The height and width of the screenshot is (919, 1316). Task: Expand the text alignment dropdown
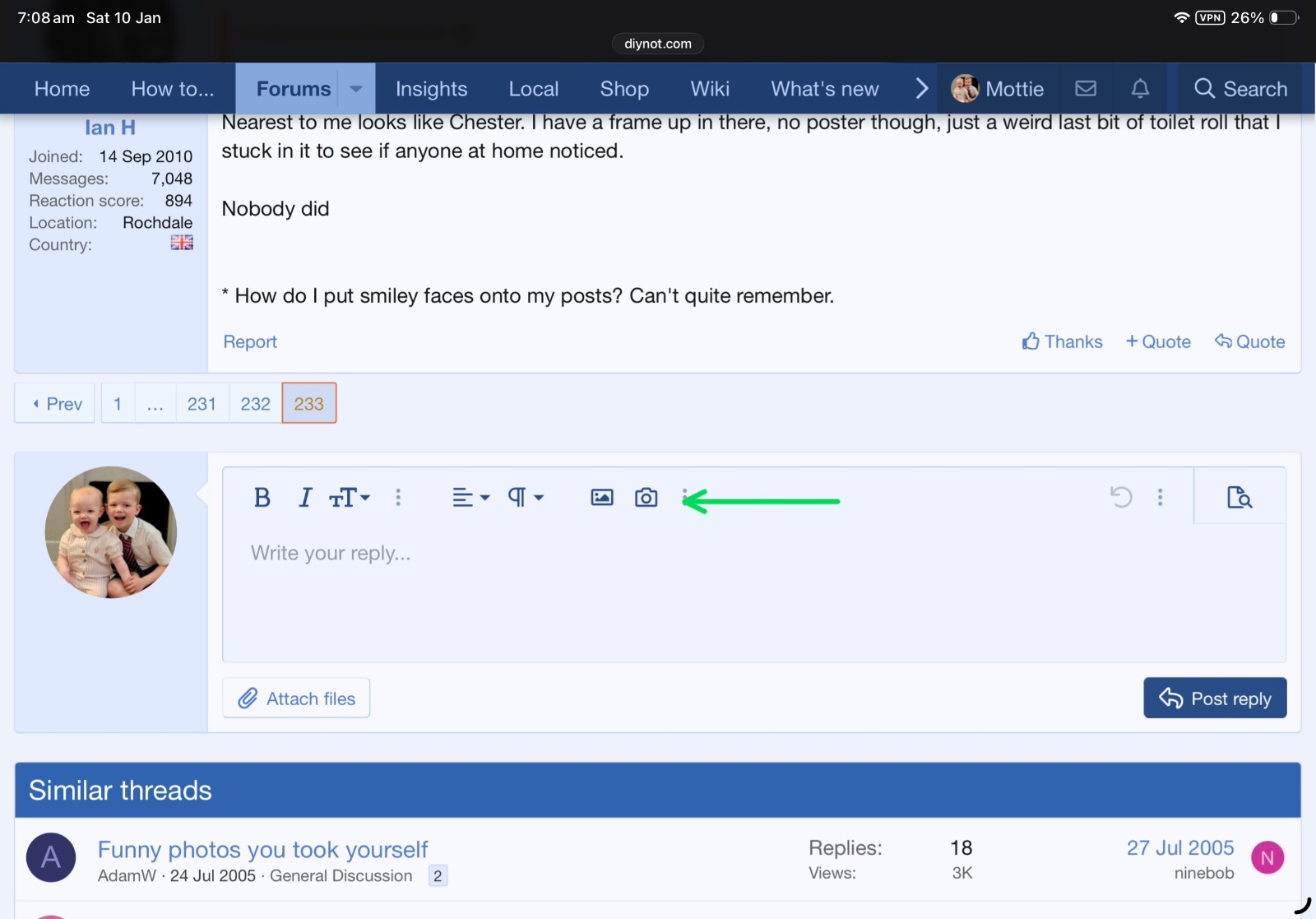coord(470,498)
